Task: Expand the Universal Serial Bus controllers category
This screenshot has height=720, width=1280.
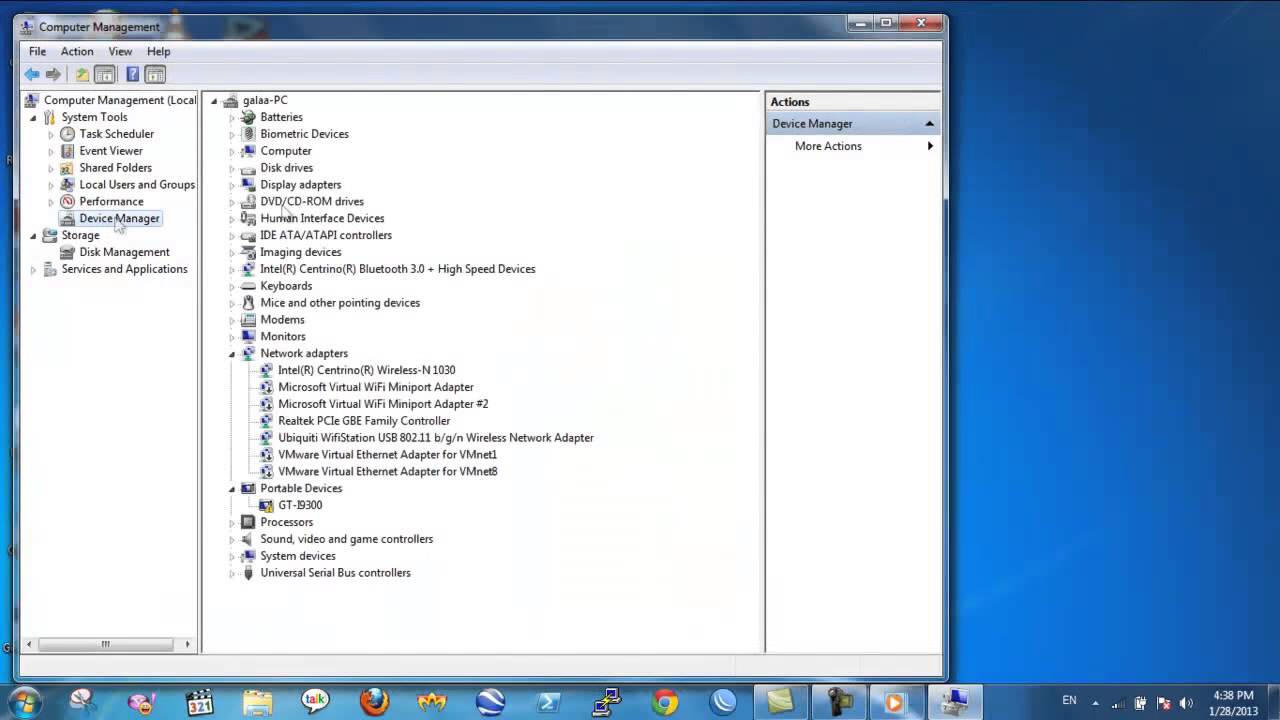Action: pyautogui.click(x=232, y=574)
